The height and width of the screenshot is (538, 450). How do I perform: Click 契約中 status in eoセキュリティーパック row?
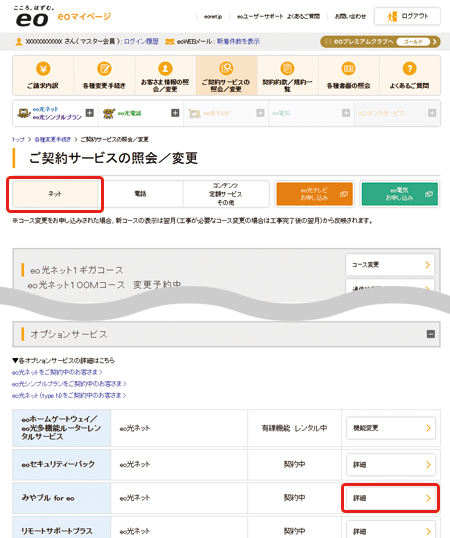tap(294, 465)
